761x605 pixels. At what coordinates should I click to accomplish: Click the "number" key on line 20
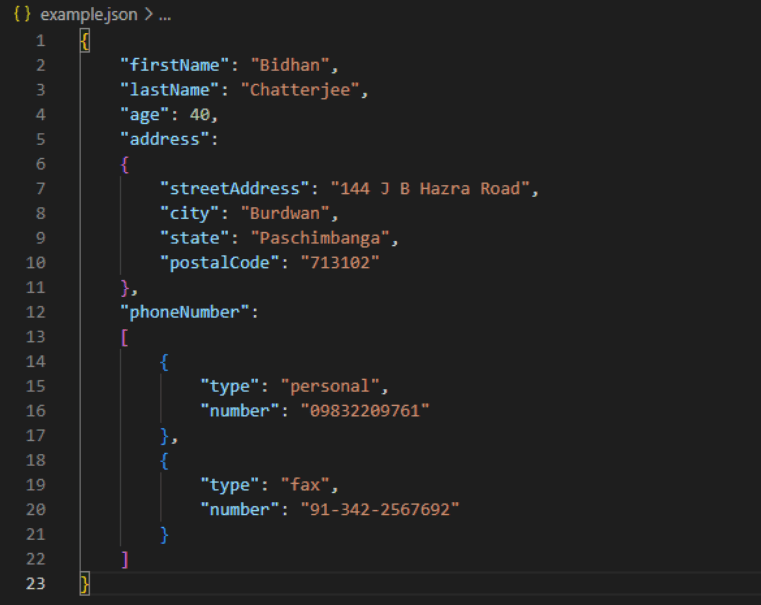click(x=240, y=509)
